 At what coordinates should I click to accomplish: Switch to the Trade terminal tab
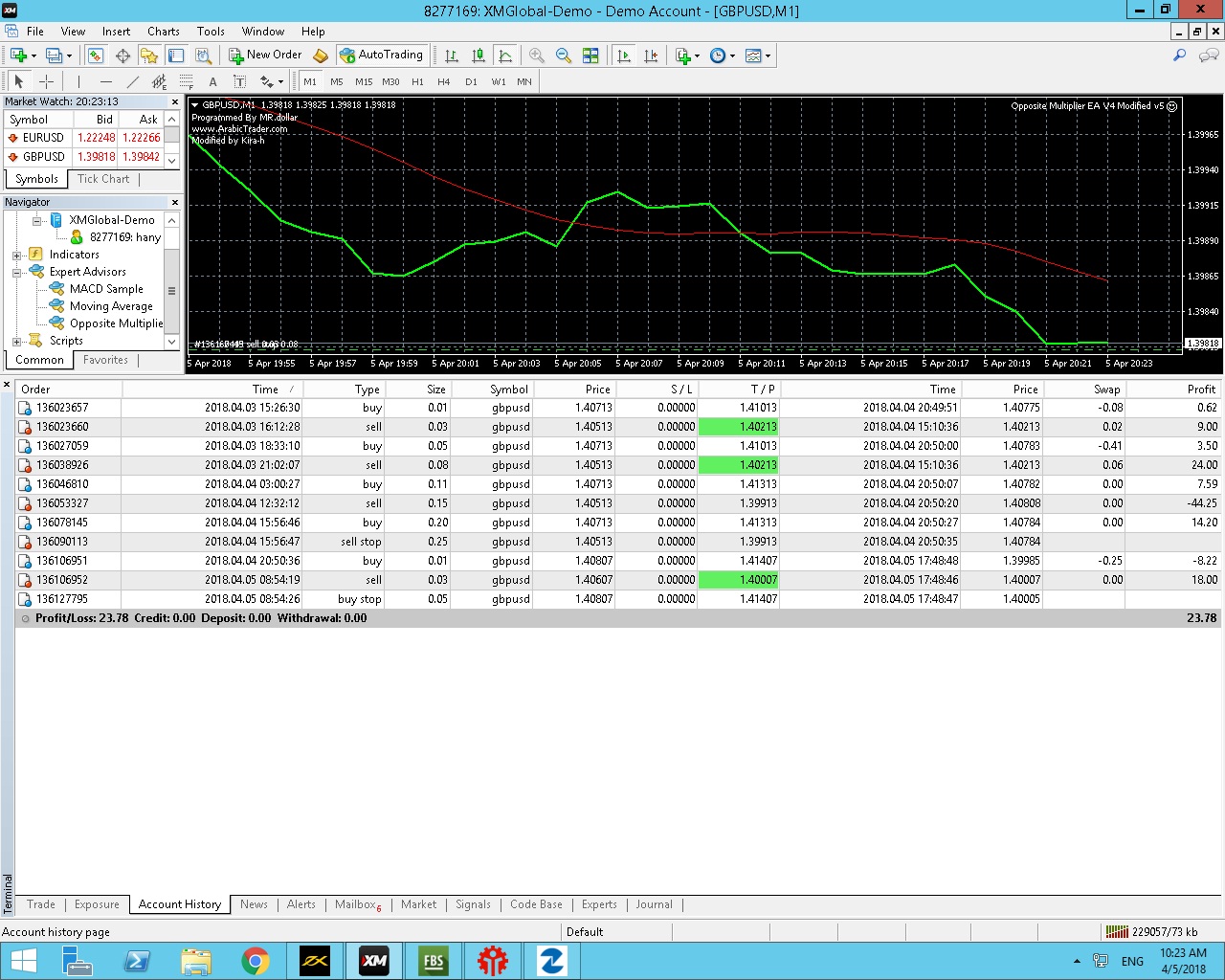[41, 904]
